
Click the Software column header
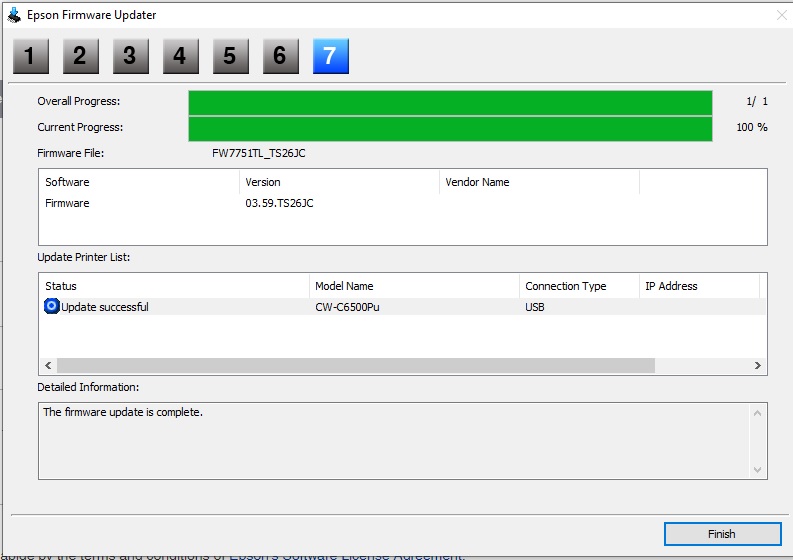pos(139,182)
